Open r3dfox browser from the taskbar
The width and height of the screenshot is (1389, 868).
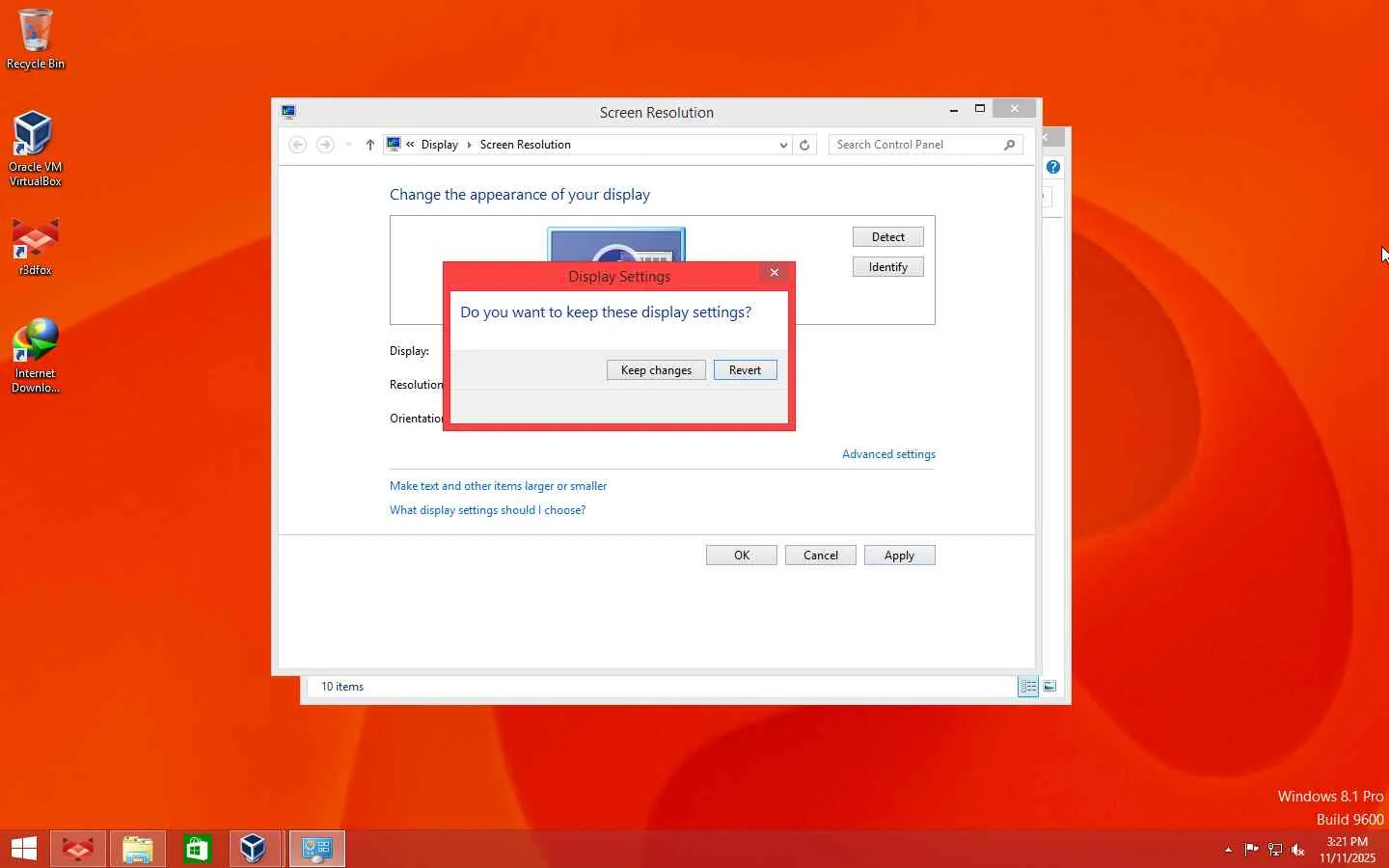click(x=78, y=849)
